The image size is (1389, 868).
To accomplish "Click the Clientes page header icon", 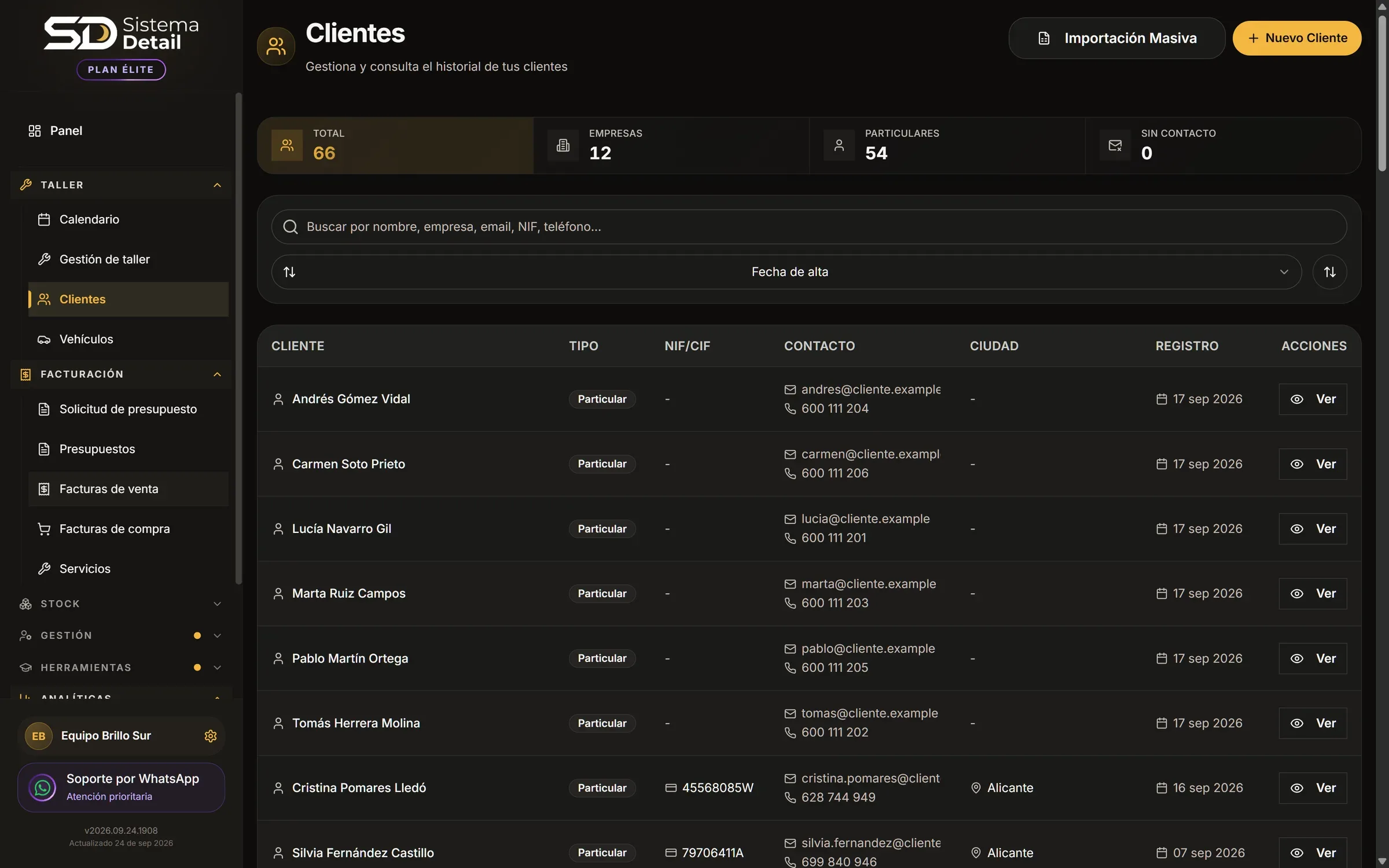I will click(x=276, y=46).
